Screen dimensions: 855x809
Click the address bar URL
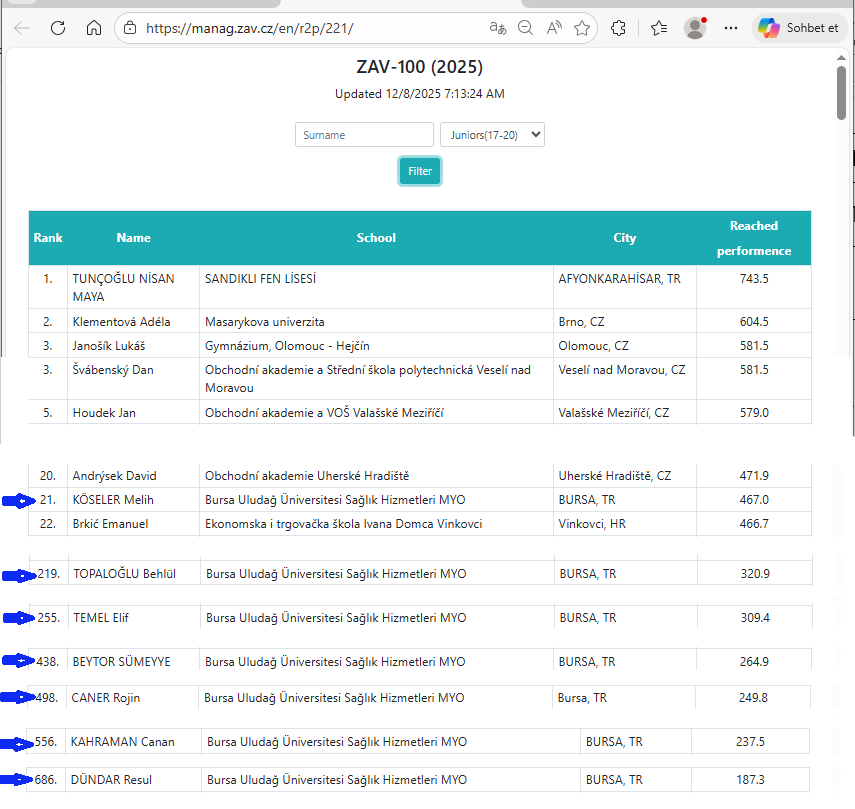click(x=250, y=28)
